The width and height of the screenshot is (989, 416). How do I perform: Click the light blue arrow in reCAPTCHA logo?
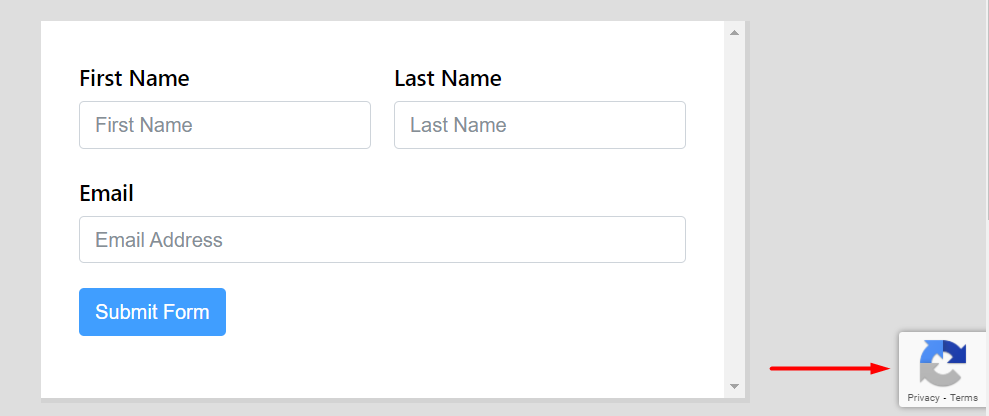click(x=930, y=352)
